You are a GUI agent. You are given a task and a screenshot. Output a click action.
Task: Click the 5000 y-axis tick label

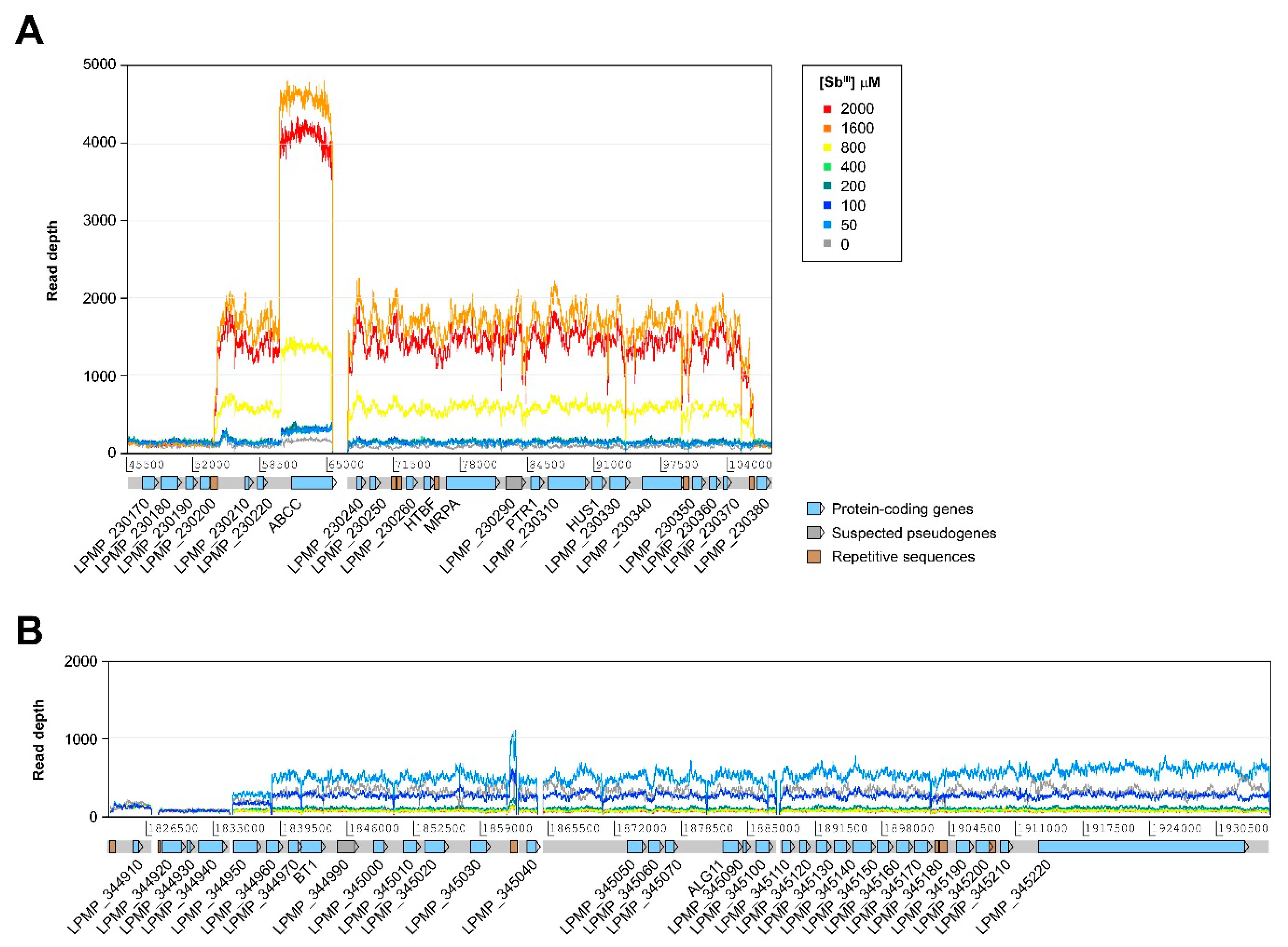tap(100, 64)
